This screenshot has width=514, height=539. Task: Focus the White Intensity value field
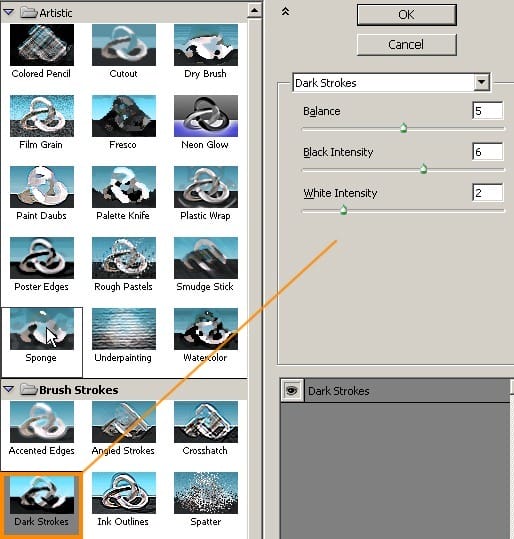[488, 192]
